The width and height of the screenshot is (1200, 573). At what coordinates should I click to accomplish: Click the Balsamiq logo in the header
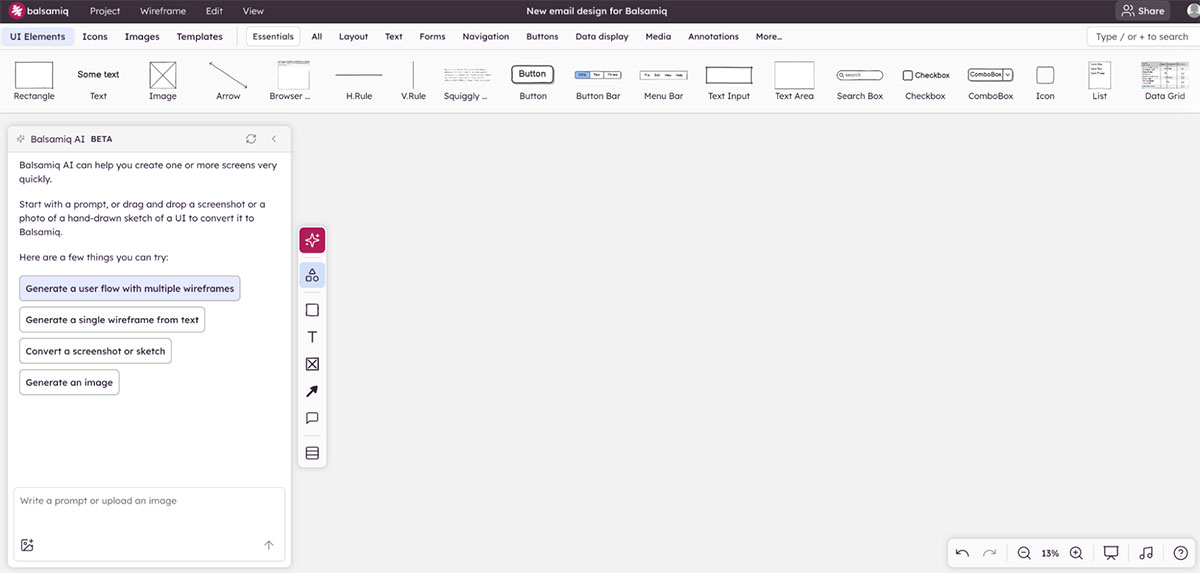pyautogui.click(x=39, y=11)
